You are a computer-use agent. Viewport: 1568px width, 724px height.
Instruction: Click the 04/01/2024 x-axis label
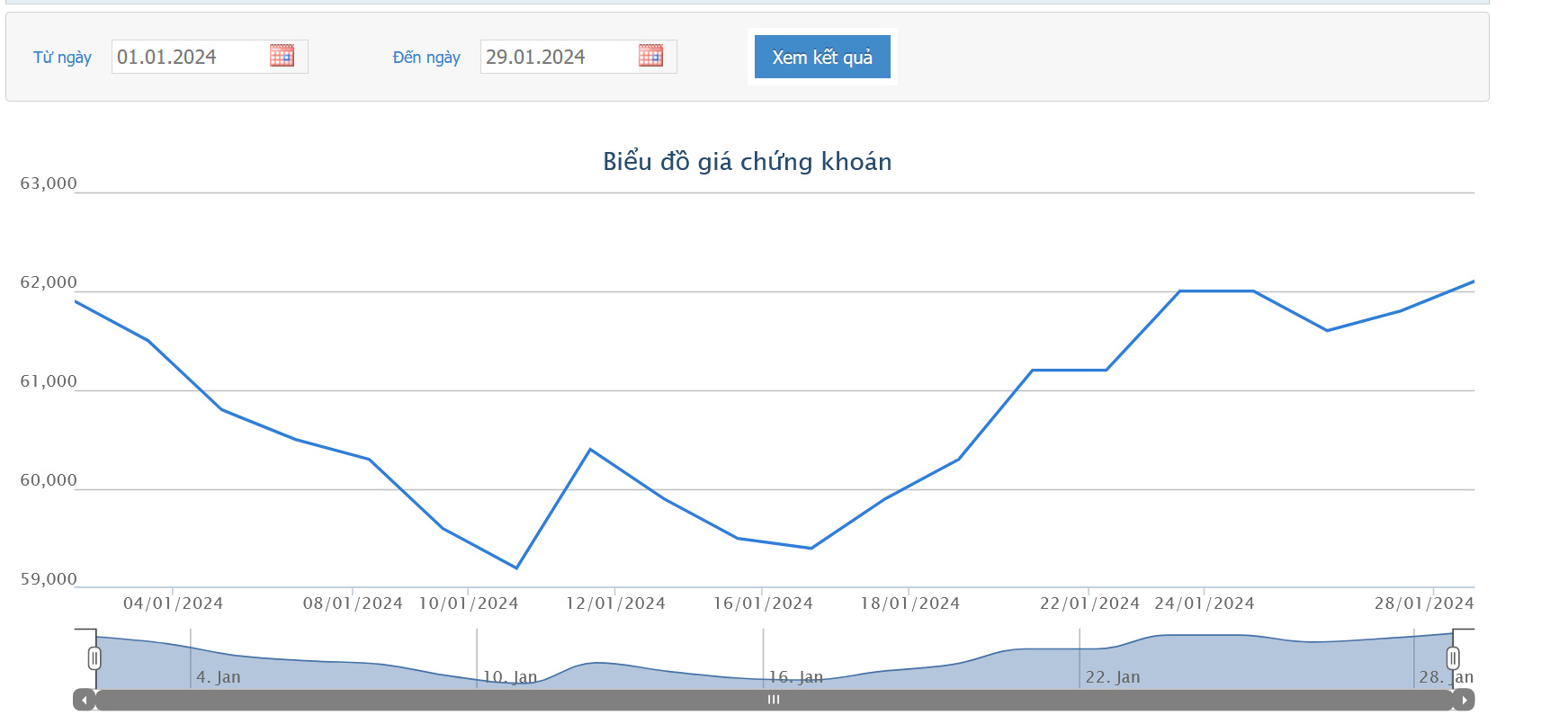[x=173, y=603]
